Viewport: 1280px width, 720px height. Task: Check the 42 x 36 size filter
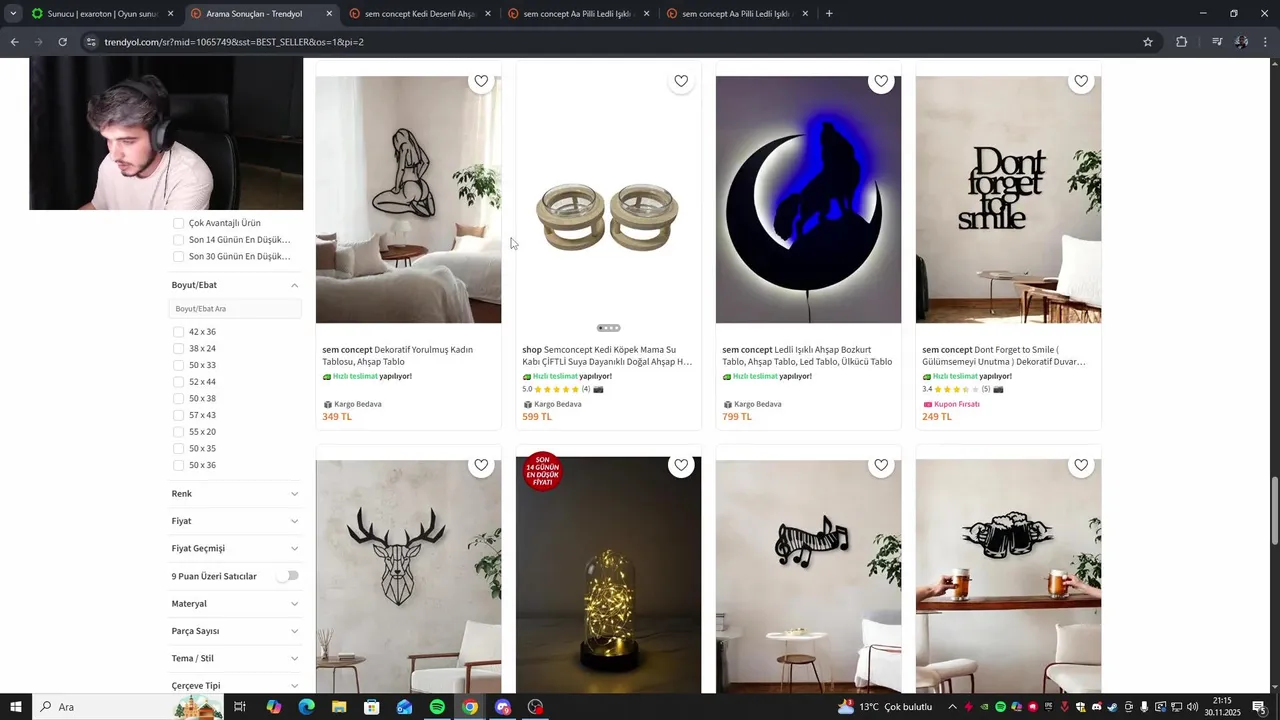pyautogui.click(x=178, y=332)
